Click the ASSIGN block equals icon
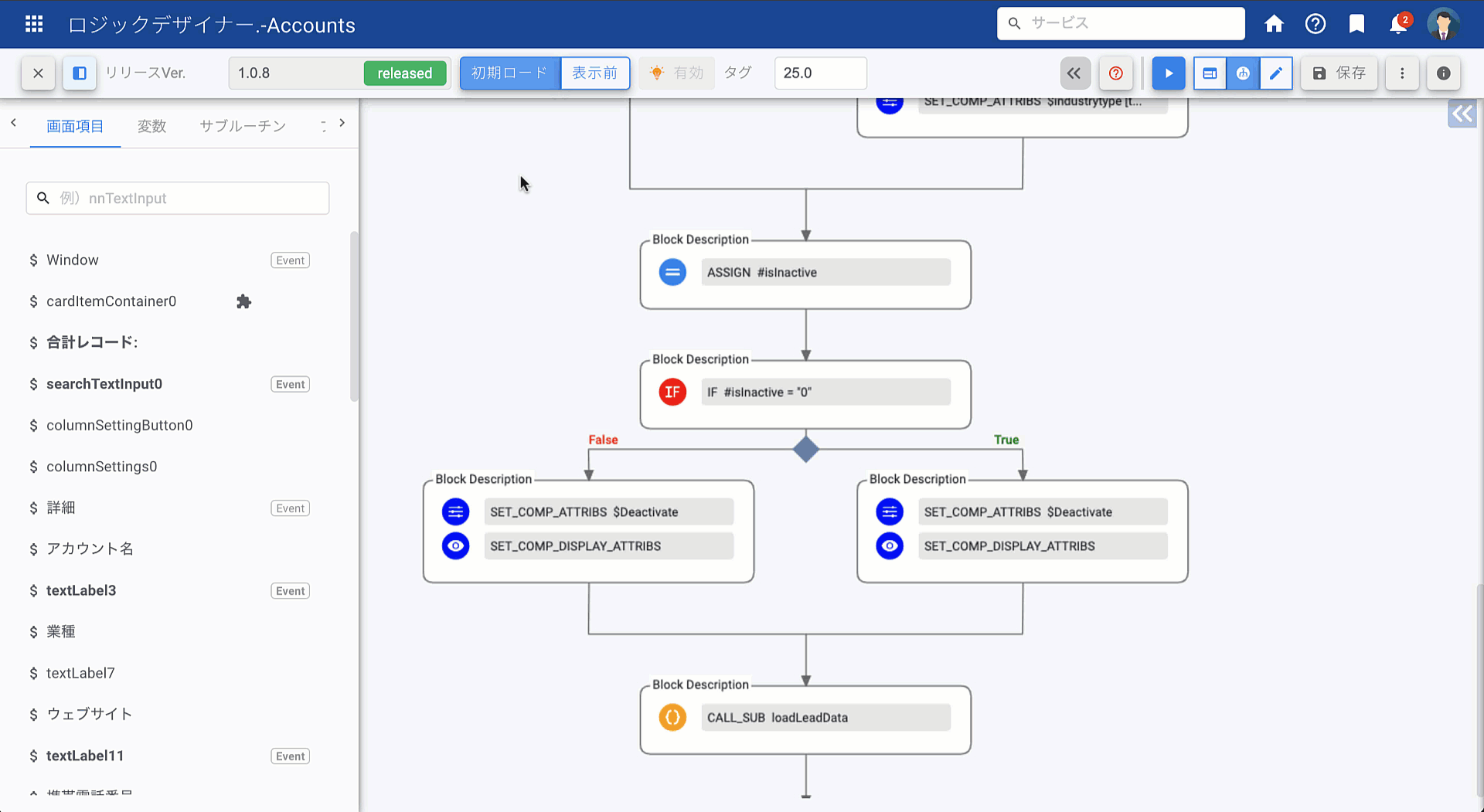The height and width of the screenshot is (812, 1484). 672,272
